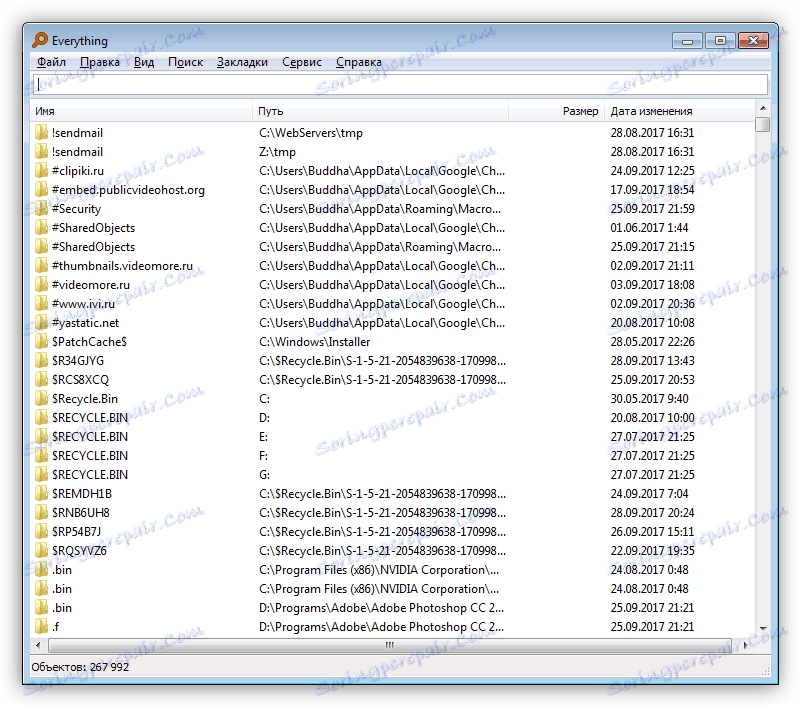
Task: Select the $RQSYVZ6 entry name
Action: [79, 551]
